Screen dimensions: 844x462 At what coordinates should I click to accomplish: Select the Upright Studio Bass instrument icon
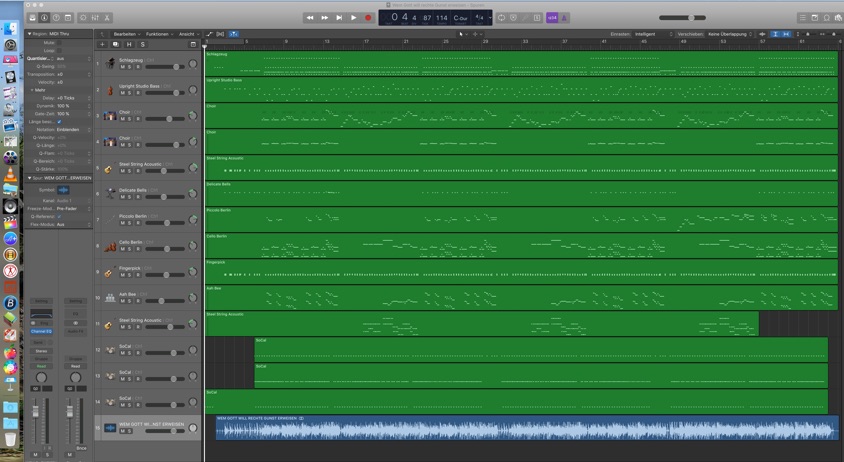(x=110, y=89)
